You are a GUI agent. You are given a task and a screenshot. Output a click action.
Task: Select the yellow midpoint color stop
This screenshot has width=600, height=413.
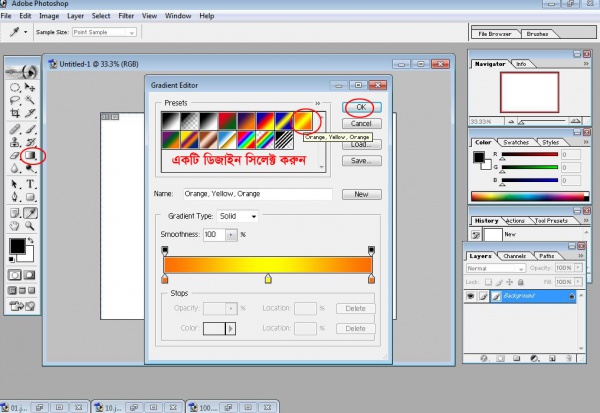tap(268, 279)
